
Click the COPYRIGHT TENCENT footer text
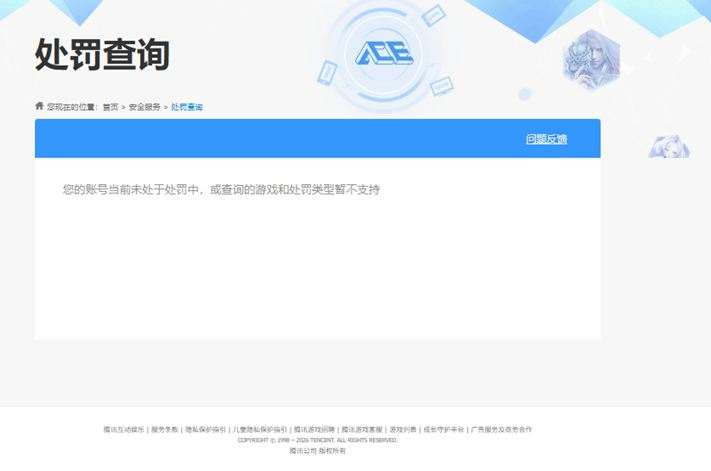pyautogui.click(x=317, y=440)
